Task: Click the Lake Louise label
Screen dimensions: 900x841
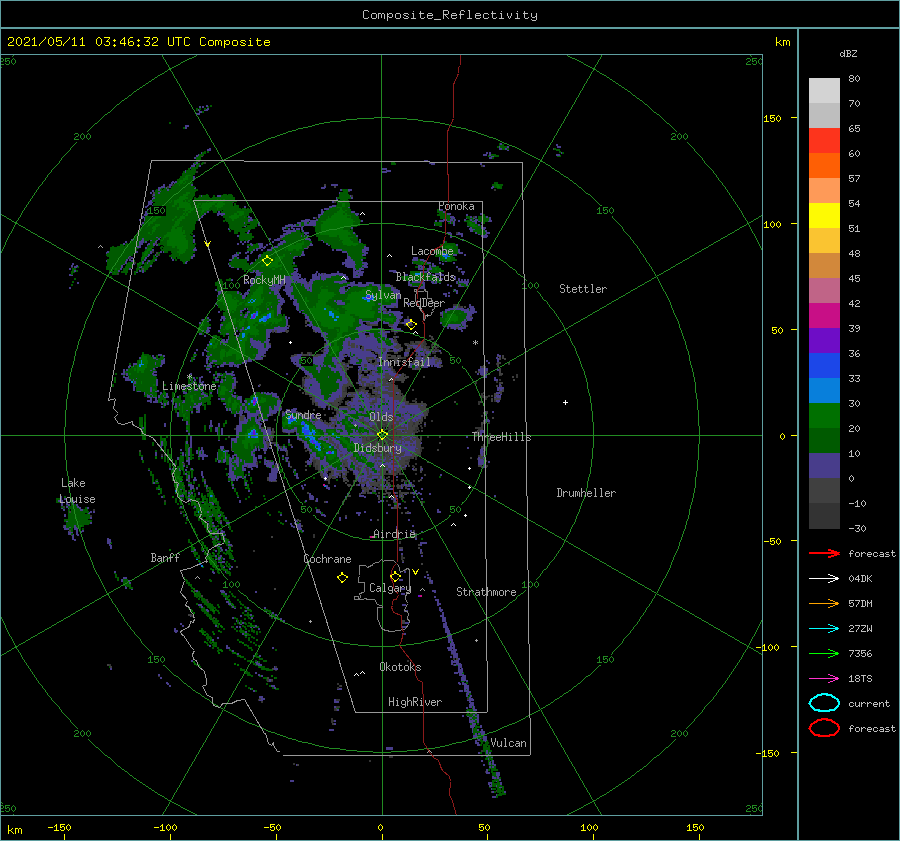Action: (x=77, y=491)
